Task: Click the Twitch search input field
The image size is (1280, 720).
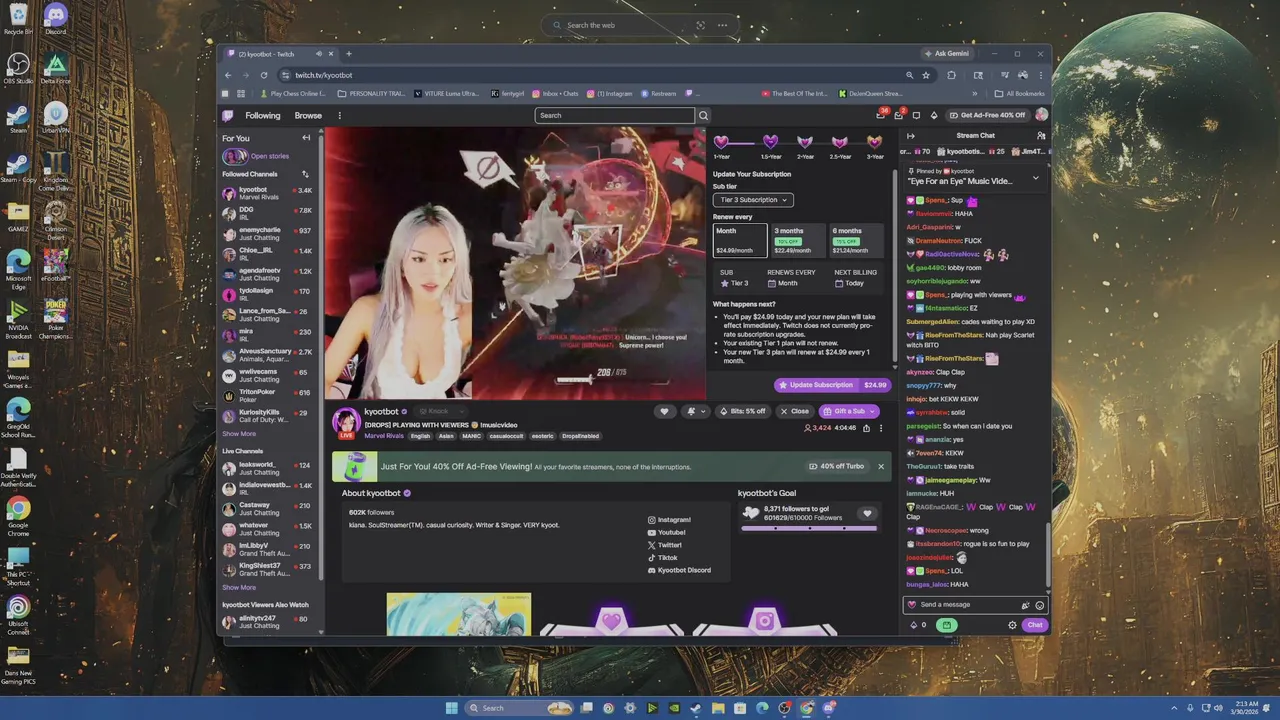Action: [614, 115]
